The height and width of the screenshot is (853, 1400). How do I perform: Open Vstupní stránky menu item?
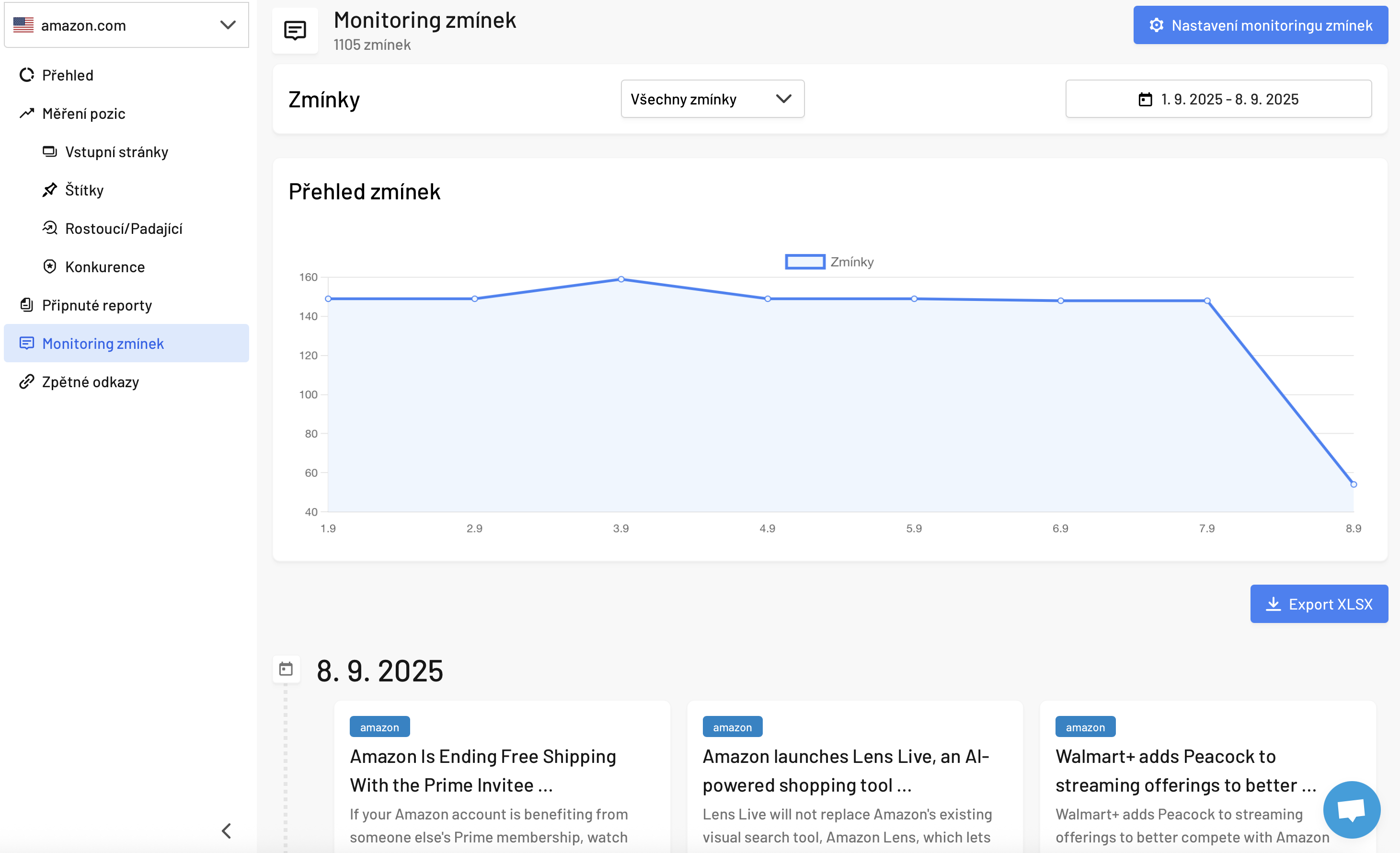116,152
